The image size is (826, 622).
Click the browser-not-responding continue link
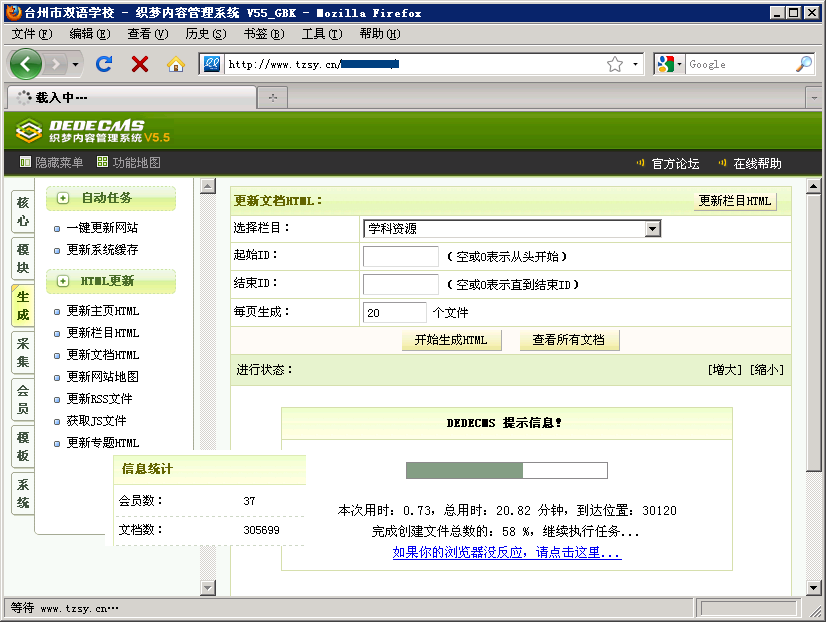(506, 552)
